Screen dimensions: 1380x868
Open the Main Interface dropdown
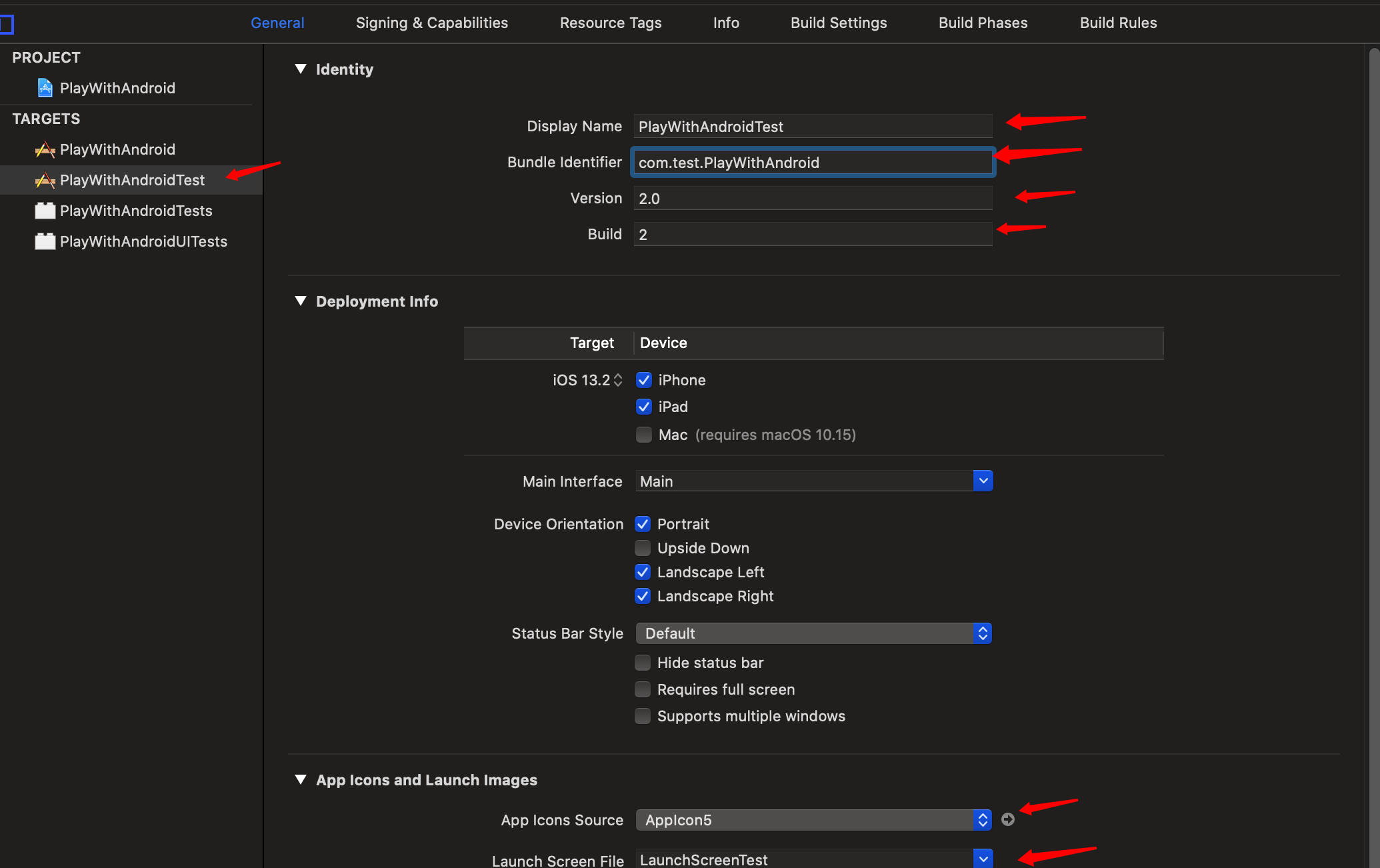(x=983, y=481)
